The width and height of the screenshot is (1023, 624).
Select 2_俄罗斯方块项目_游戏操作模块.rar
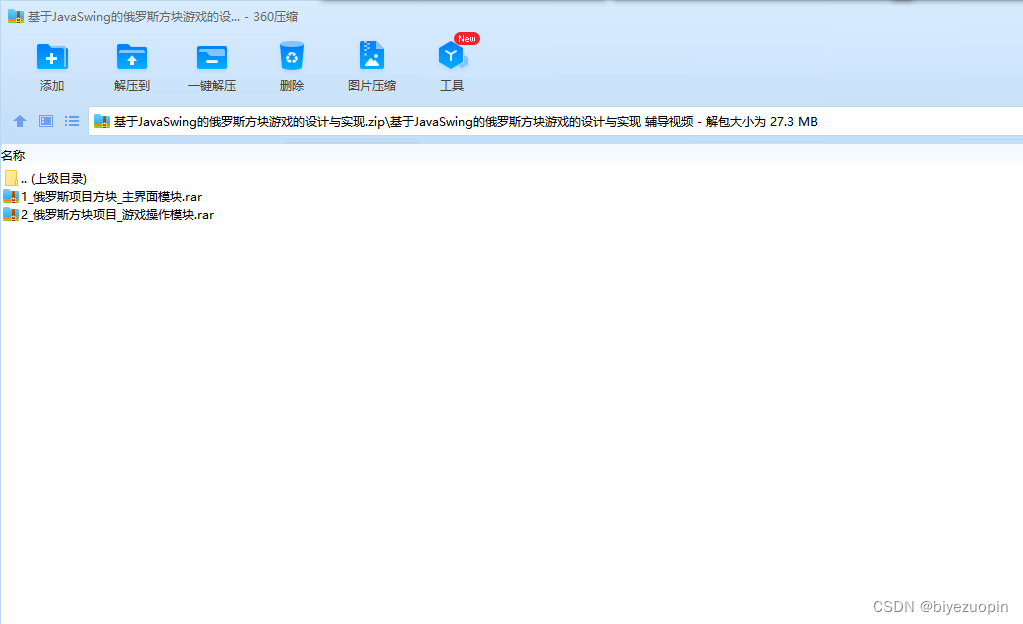tap(113, 214)
